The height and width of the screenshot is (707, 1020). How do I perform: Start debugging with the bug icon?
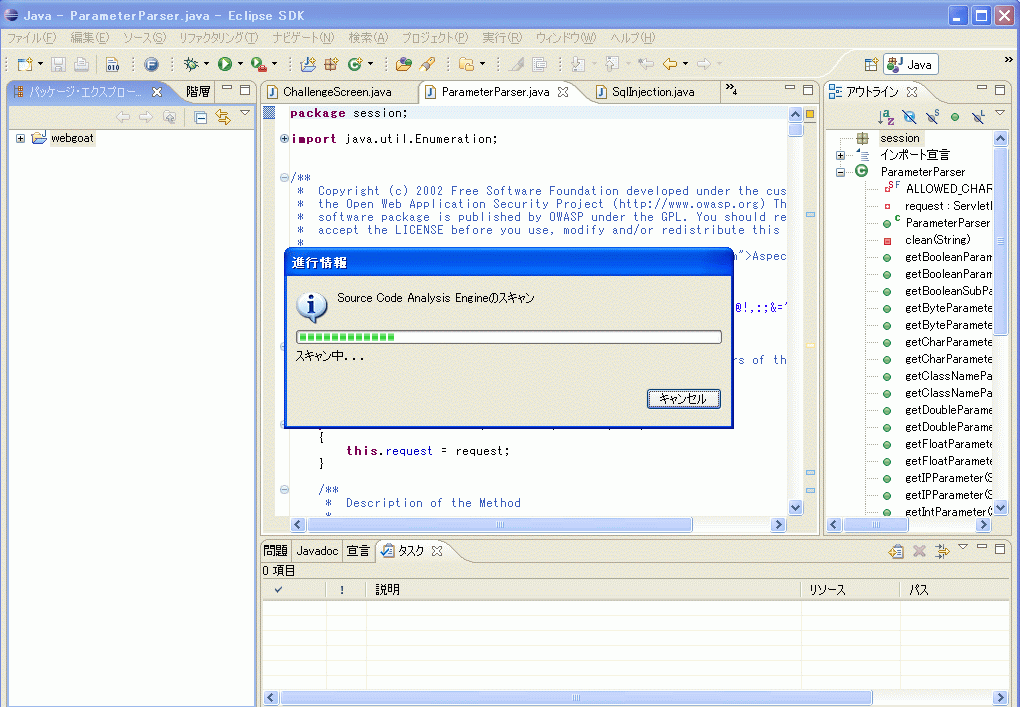coord(191,64)
